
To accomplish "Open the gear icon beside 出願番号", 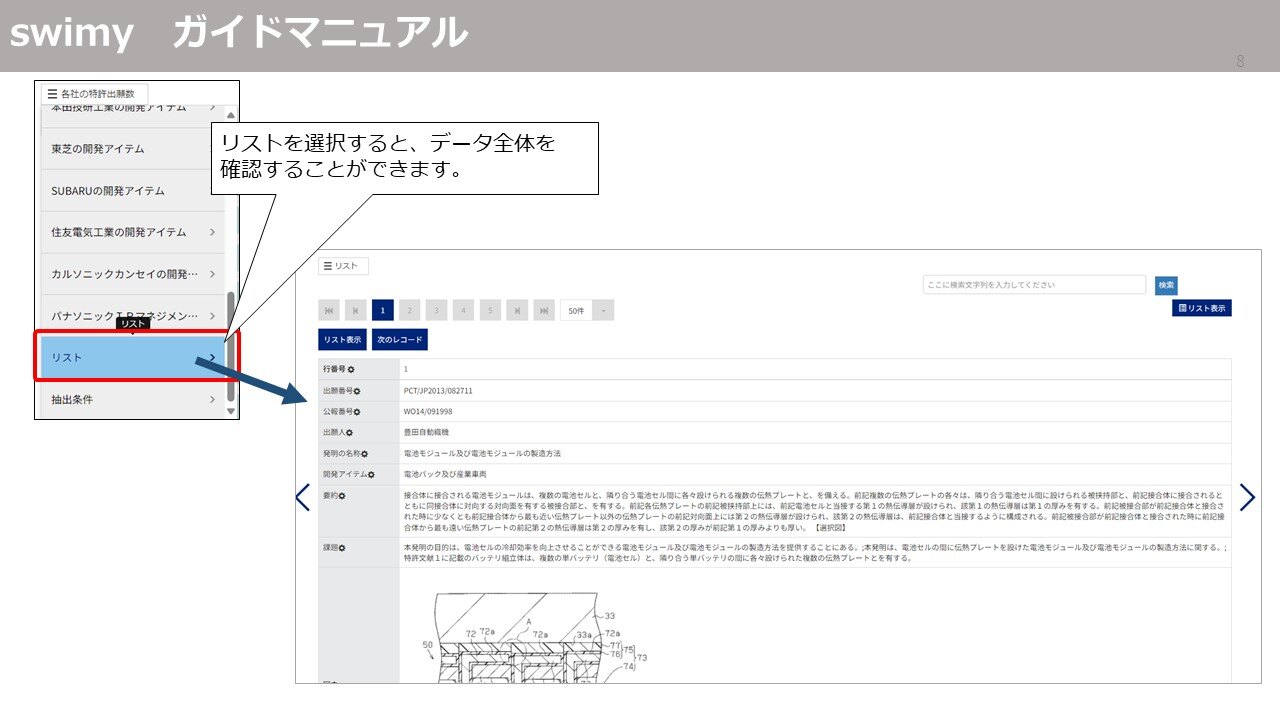I will pyautogui.click(x=356, y=391).
